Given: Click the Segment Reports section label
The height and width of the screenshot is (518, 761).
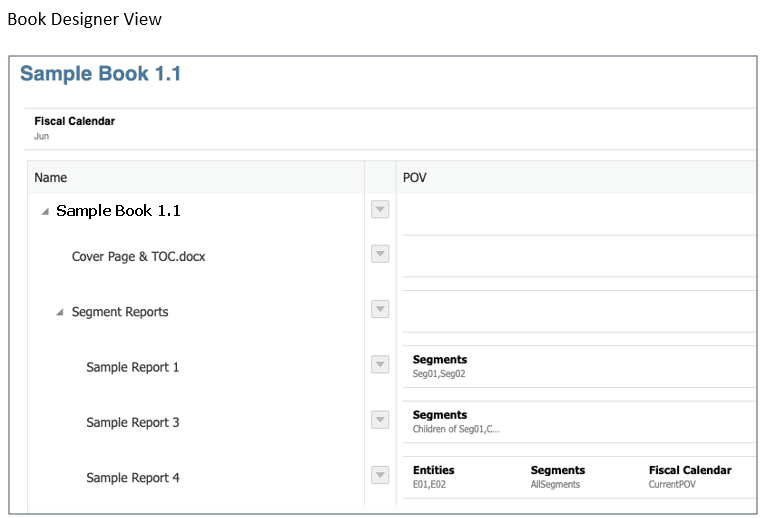Looking at the screenshot, I should tap(120, 312).
